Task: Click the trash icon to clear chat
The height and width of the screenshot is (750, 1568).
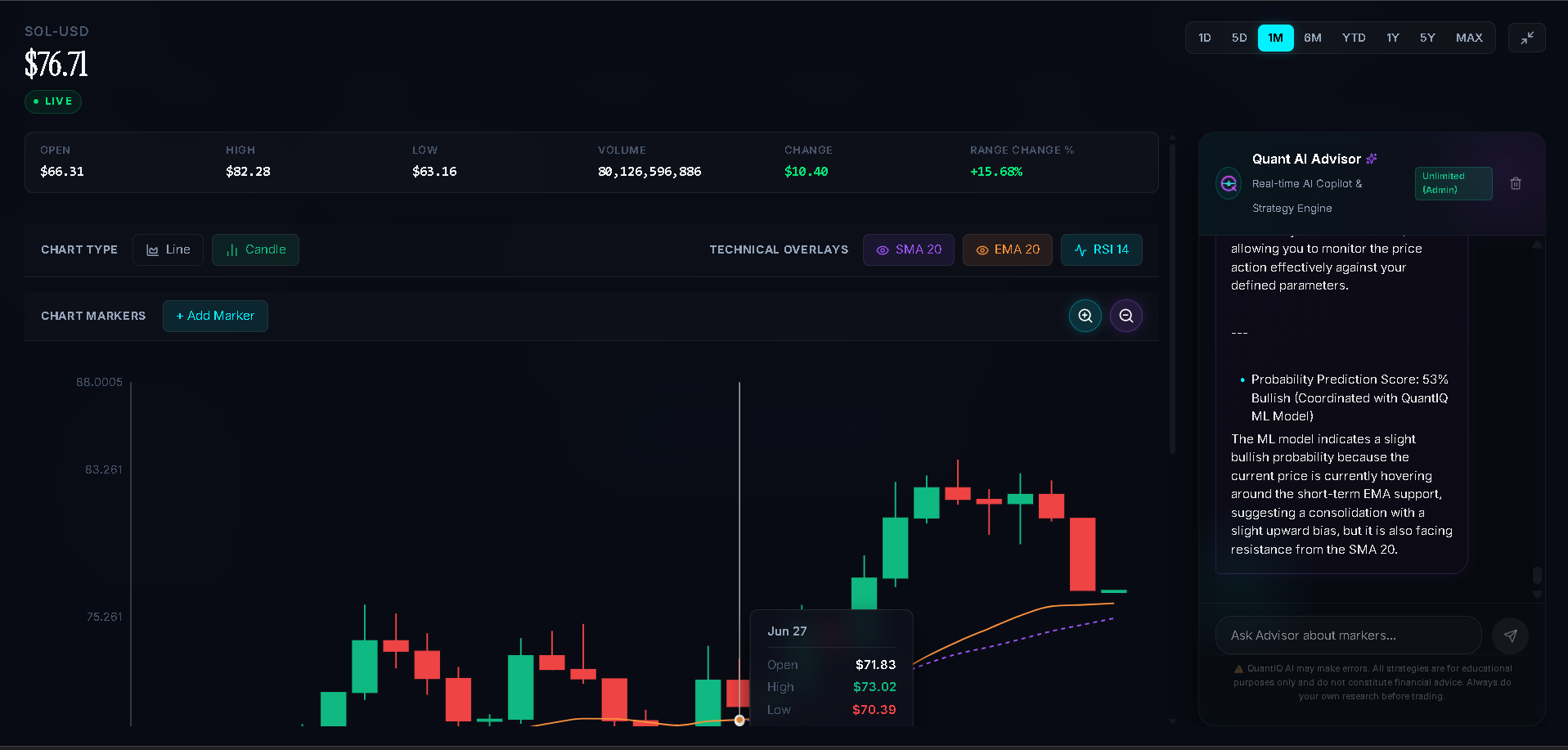Action: (1516, 183)
